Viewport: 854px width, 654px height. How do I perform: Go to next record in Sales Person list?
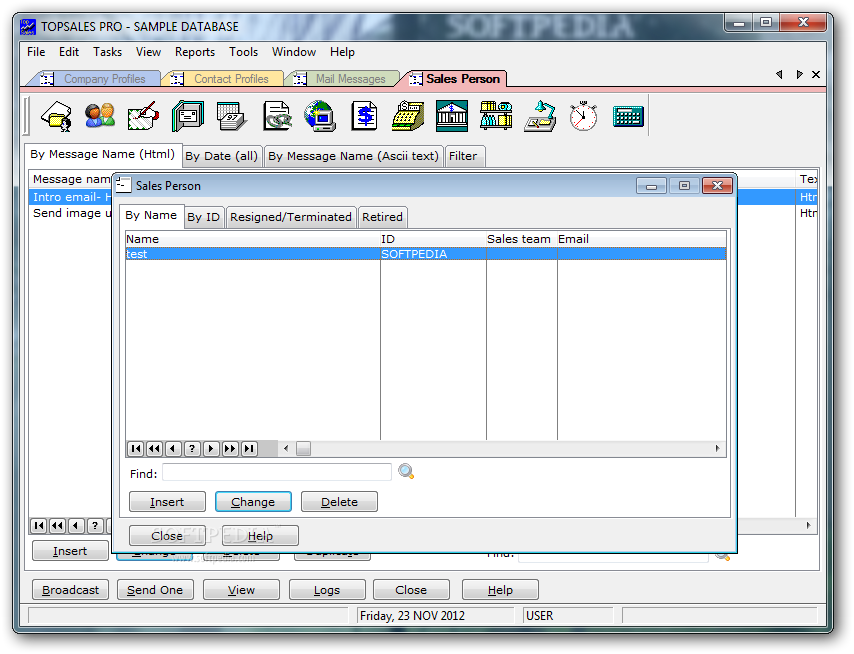click(211, 449)
